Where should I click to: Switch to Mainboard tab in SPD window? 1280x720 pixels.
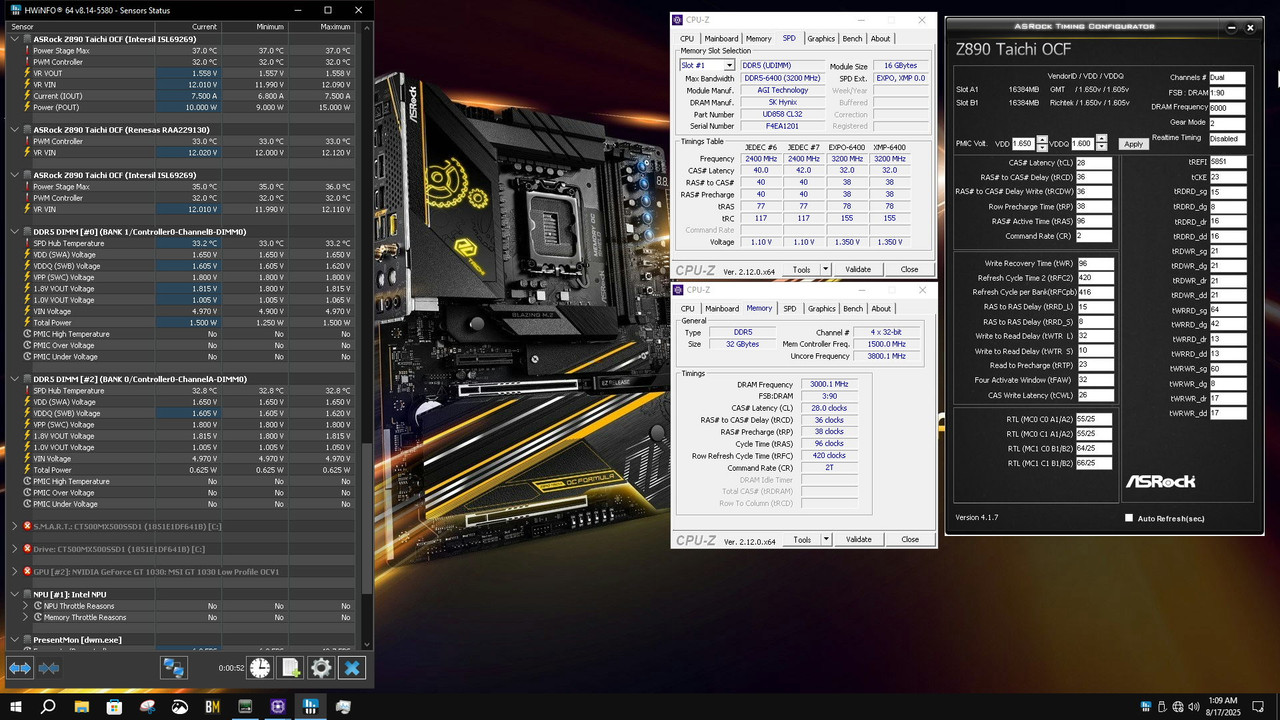(721, 39)
